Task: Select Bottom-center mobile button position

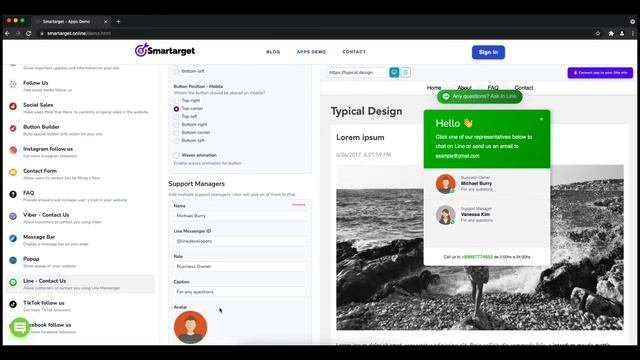Action: tap(176, 133)
